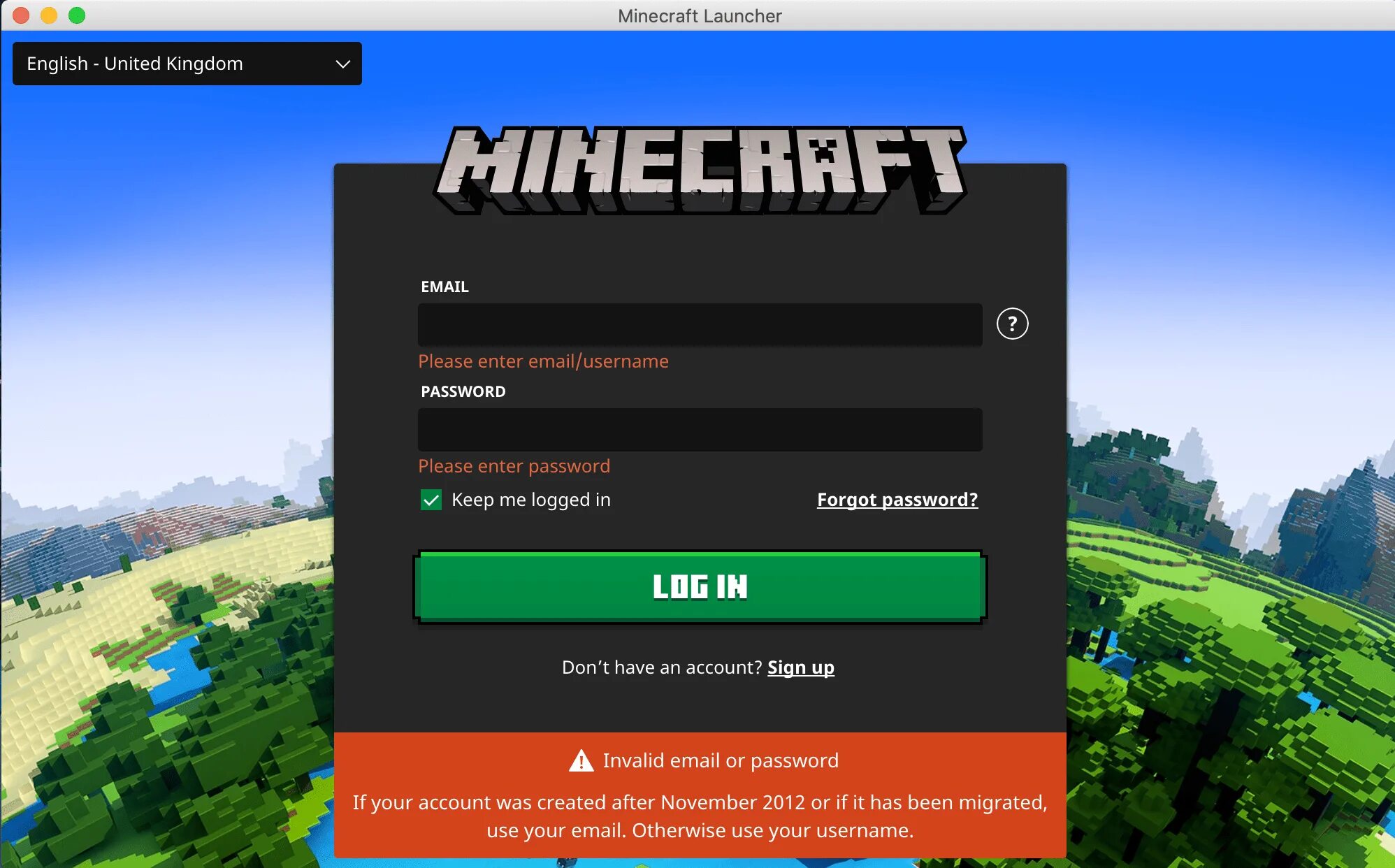Screen dimensions: 1395x868
Task: Expand the English - United Kingdom language dropdown
Action: (187, 62)
